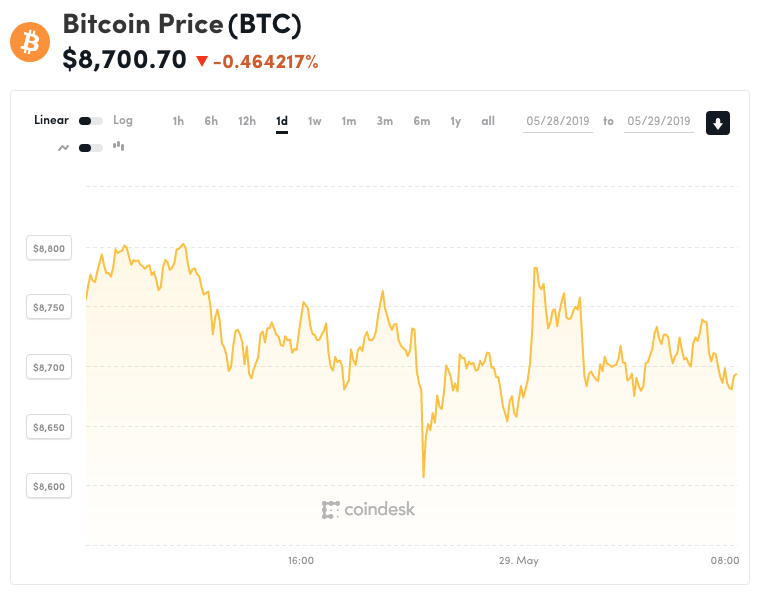Download the chart data with arrow button

click(717, 123)
